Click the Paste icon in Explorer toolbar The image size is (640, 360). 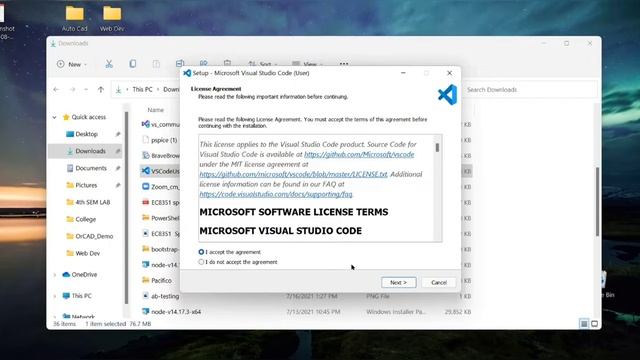[156, 64]
